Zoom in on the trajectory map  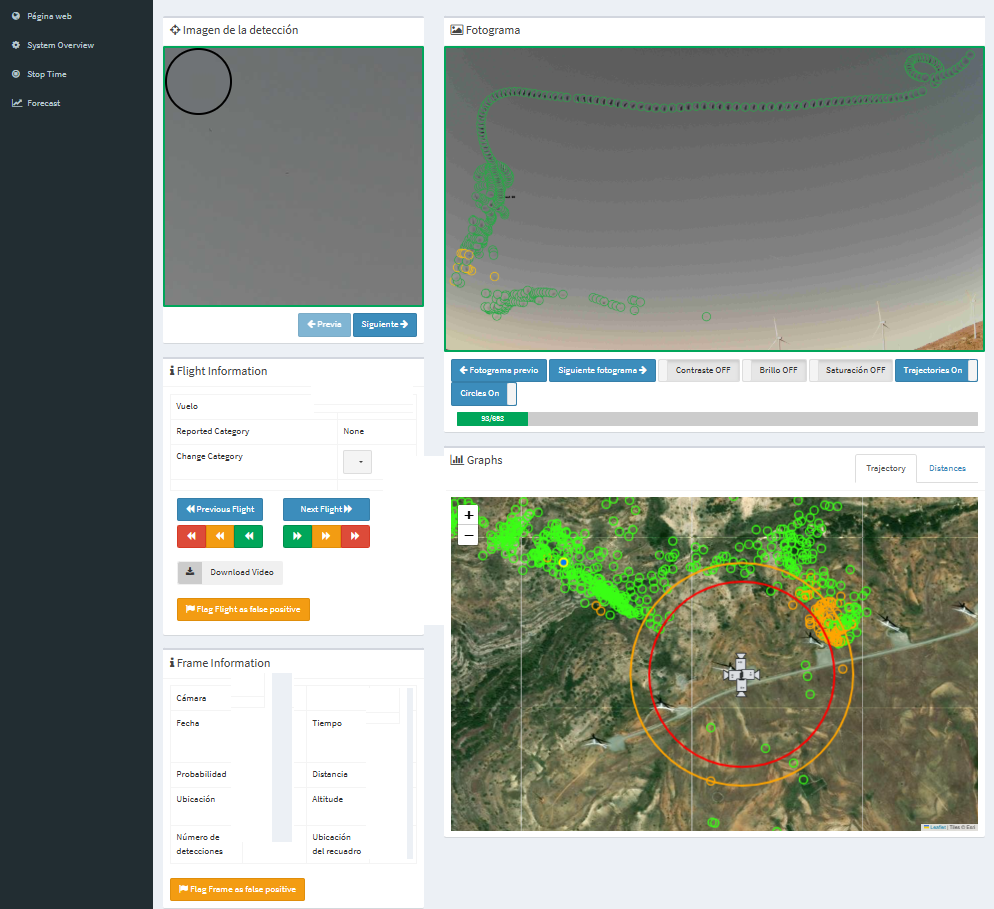469,515
